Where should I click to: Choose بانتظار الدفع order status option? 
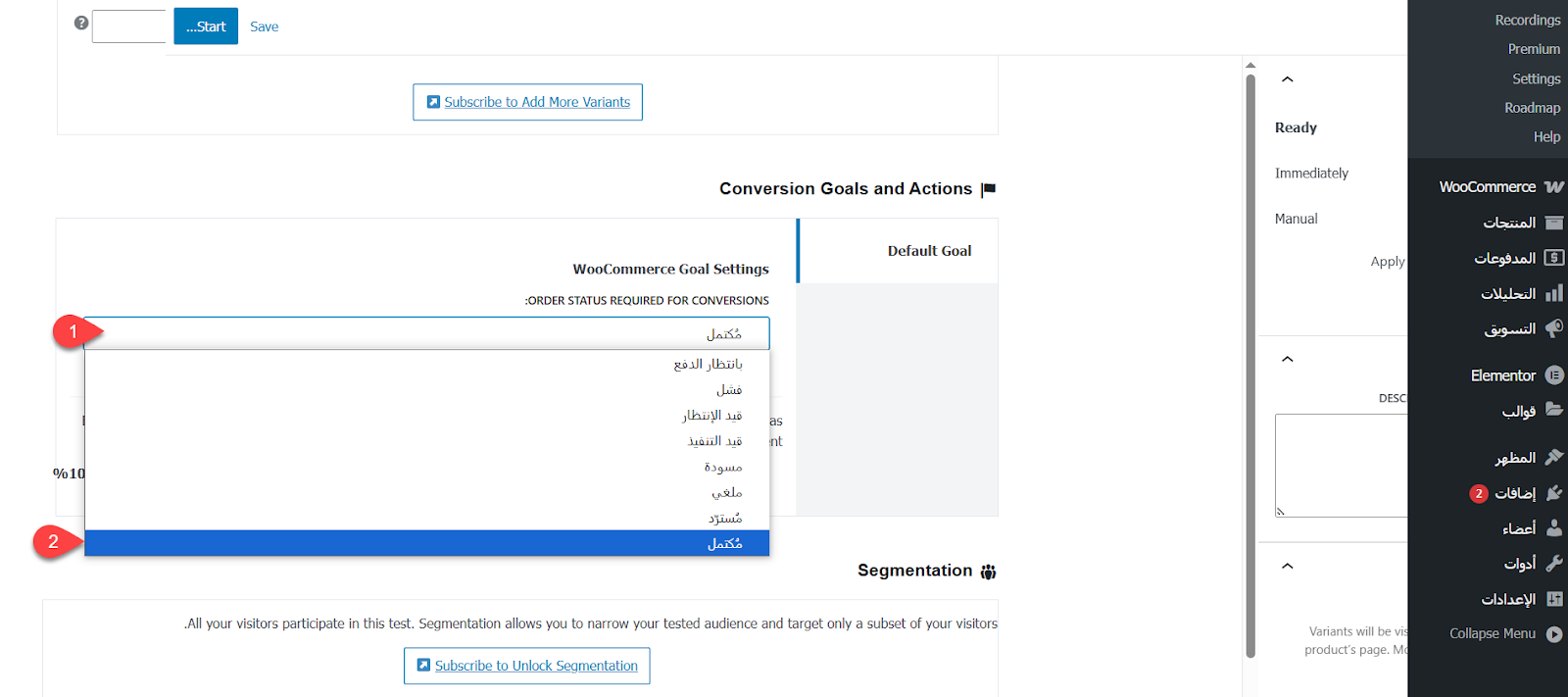point(427,364)
